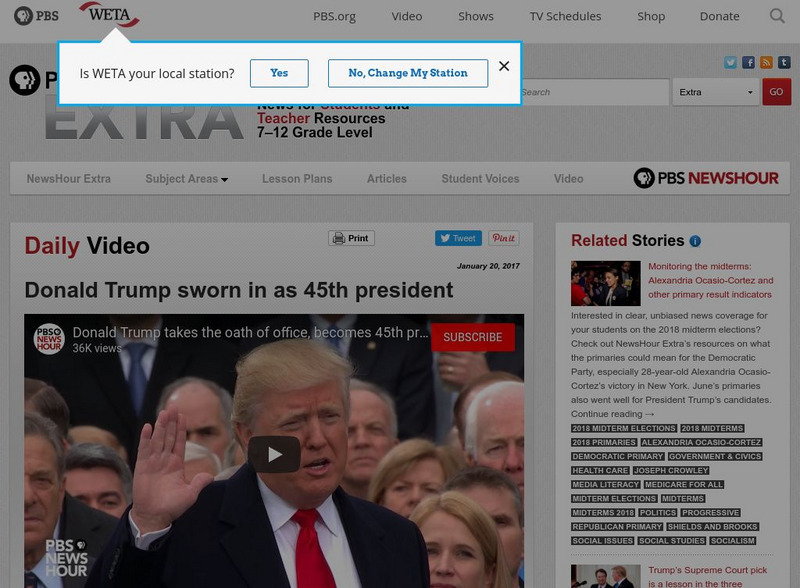Click the Donald Trump sworn in headline
This screenshot has width=800, height=588.
[238, 290]
